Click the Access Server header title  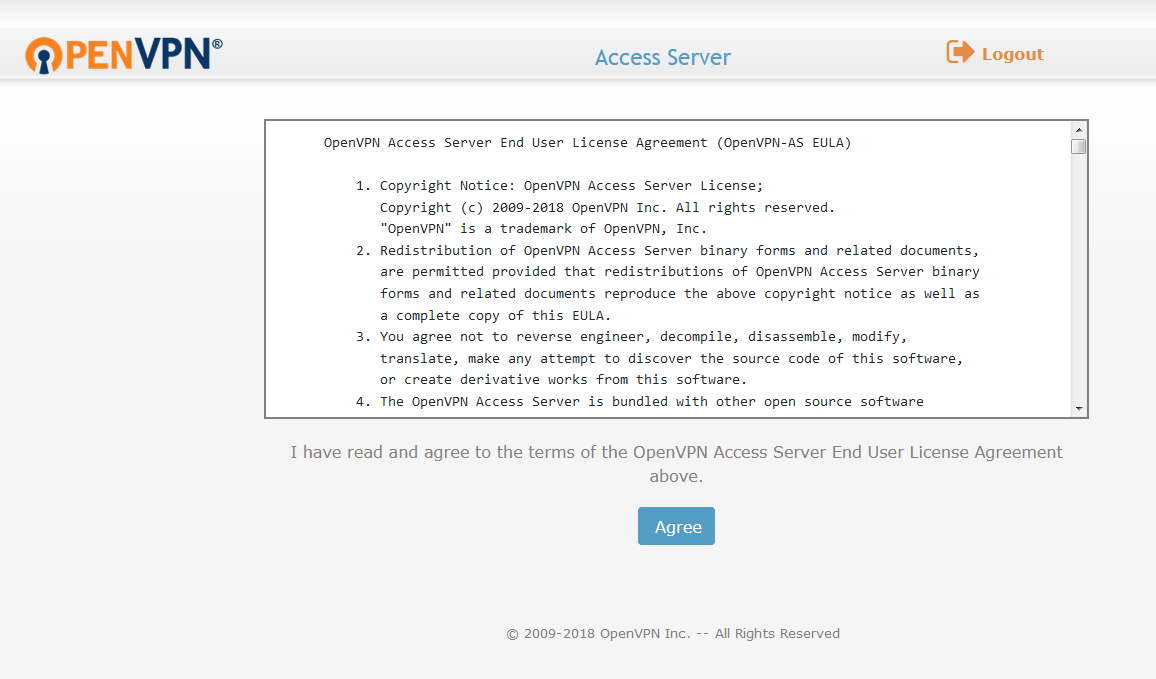tap(663, 58)
